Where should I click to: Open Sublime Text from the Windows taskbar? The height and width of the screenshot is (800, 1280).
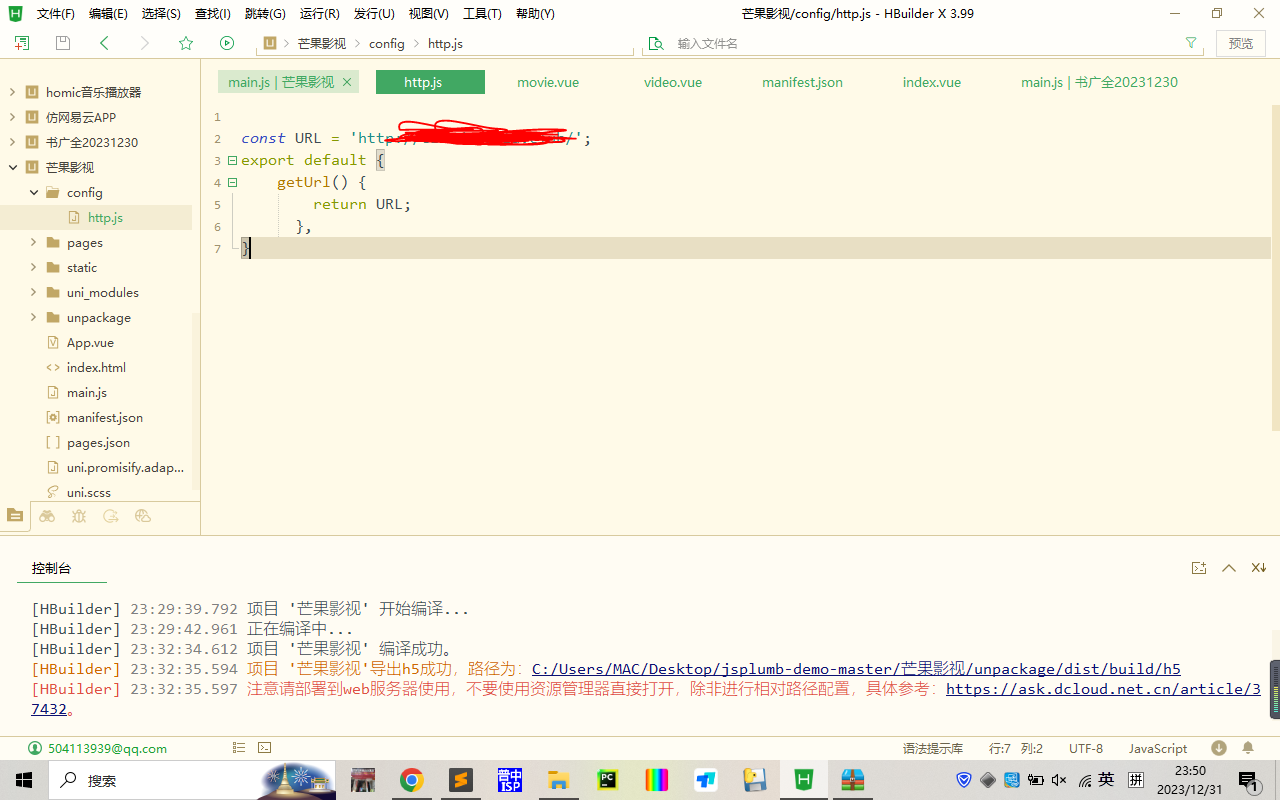[460, 780]
